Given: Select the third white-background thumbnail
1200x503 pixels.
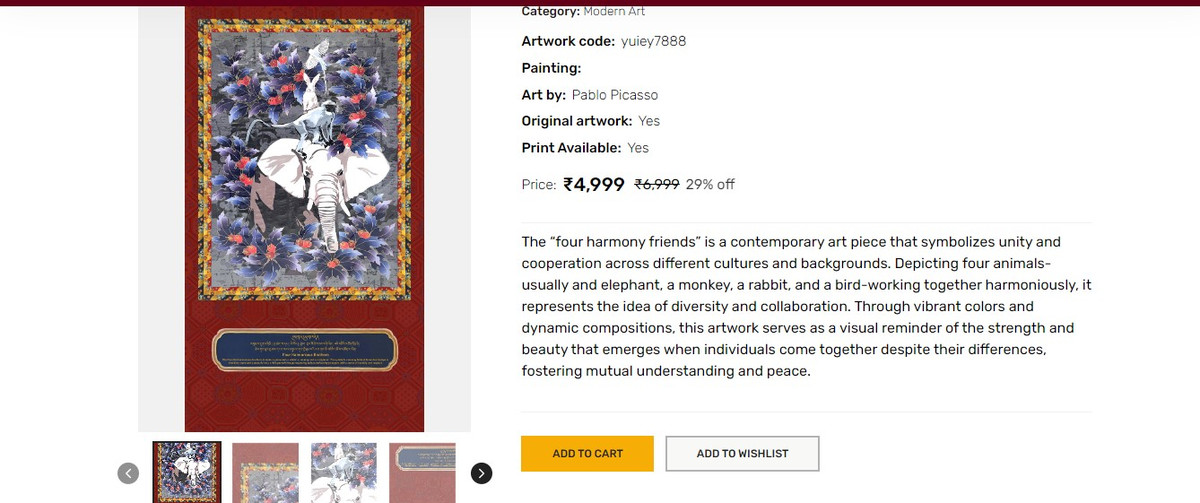Looking at the screenshot, I should pyautogui.click(x=344, y=472).
